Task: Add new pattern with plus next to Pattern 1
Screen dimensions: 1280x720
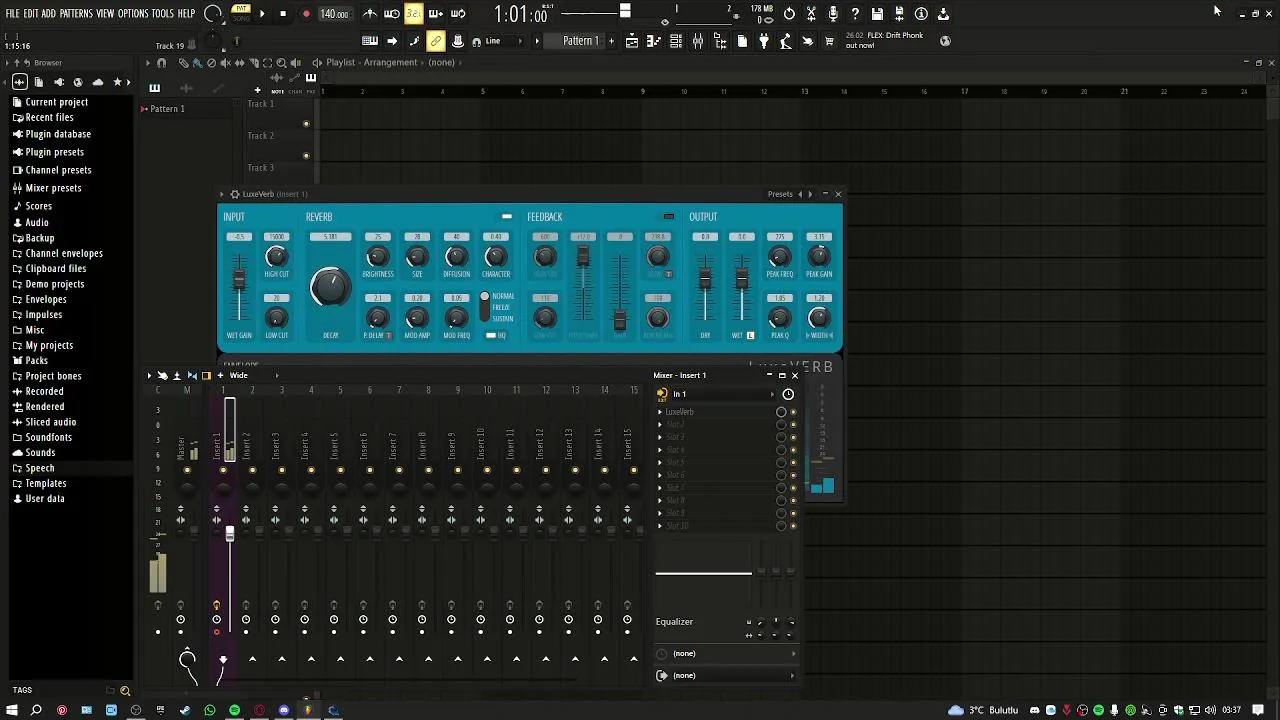Action: click(x=611, y=41)
